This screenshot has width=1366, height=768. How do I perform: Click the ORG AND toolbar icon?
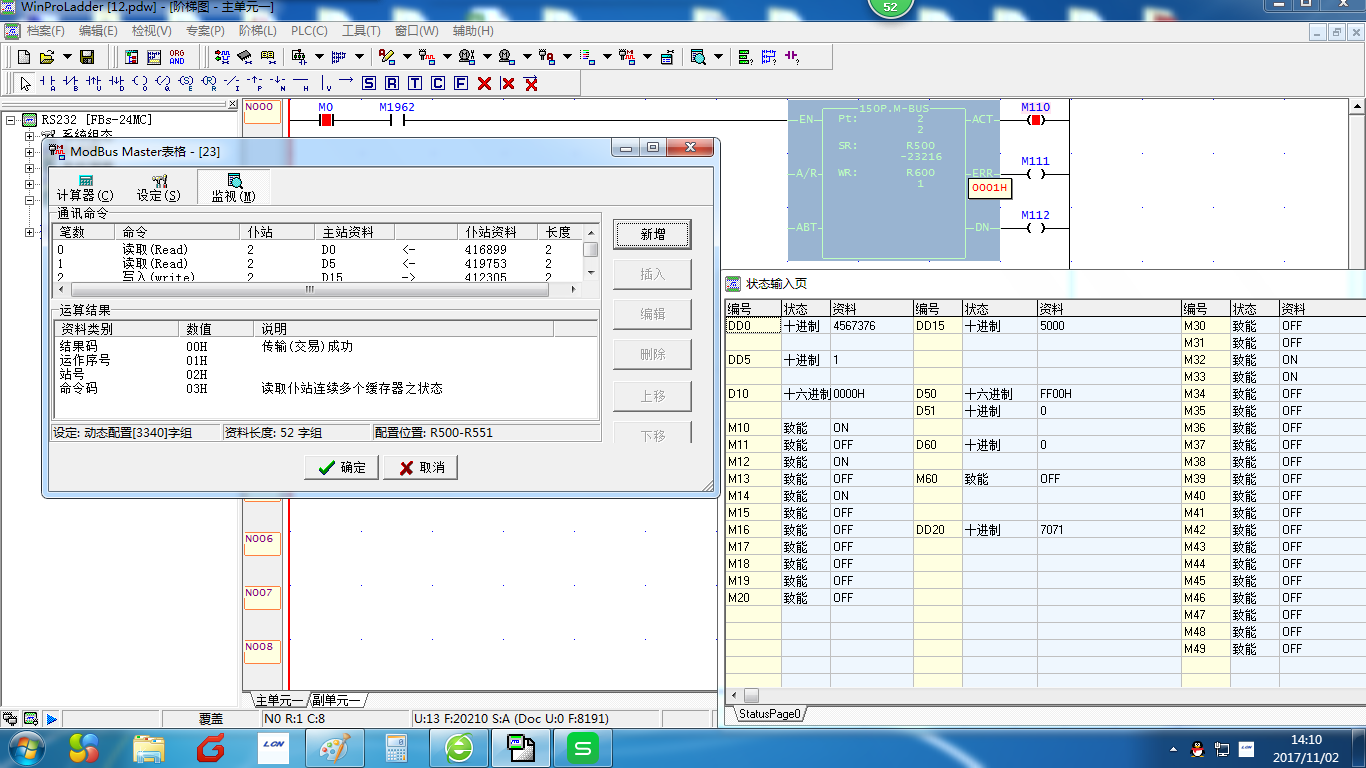coord(177,57)
